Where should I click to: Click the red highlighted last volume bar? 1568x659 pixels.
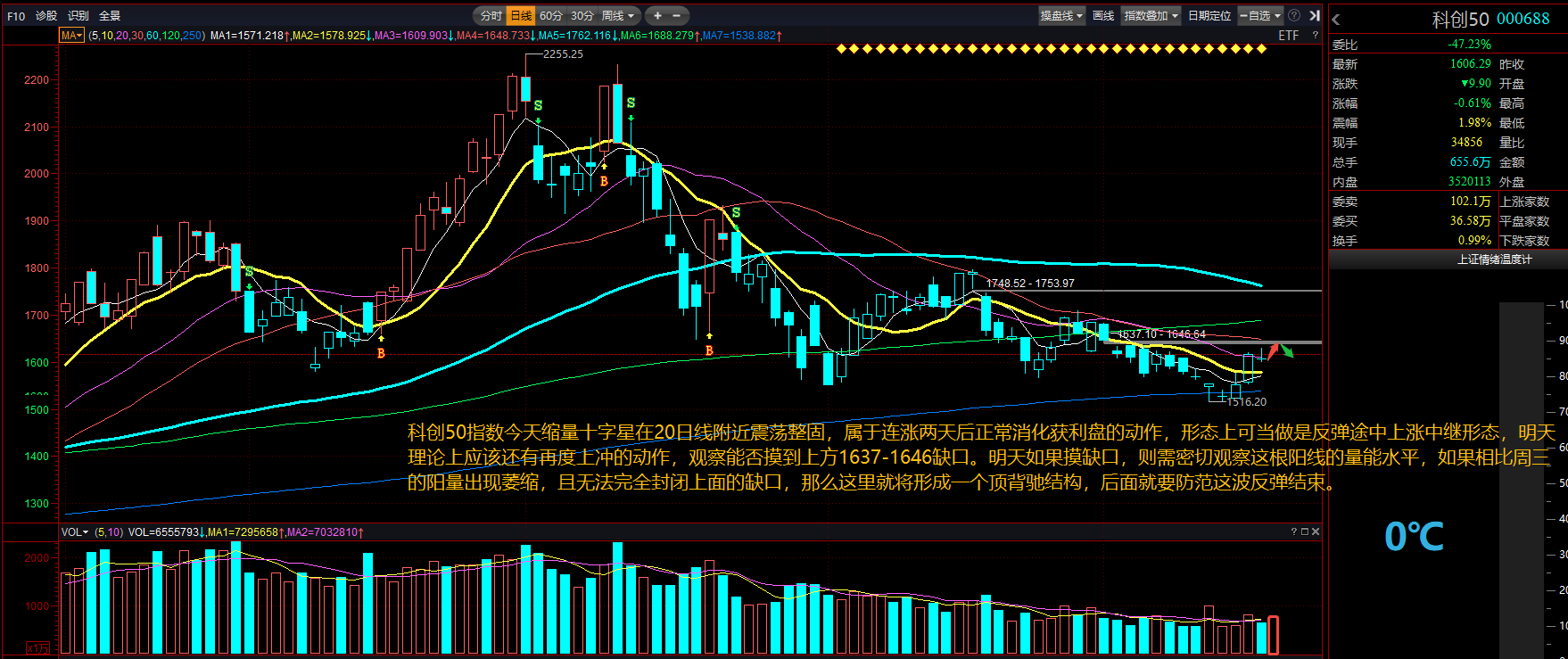pyautogui.click(x=1273, y=635)
